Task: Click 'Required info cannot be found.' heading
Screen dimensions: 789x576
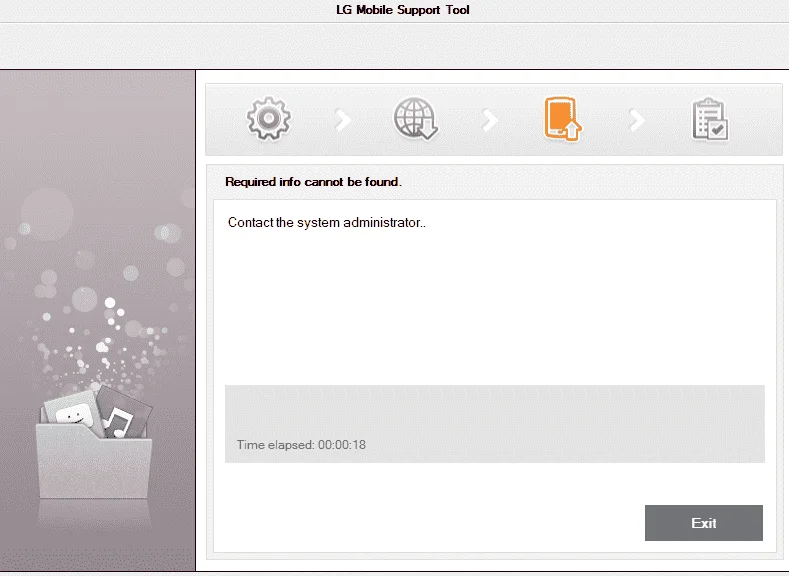Action: [313, 182]
